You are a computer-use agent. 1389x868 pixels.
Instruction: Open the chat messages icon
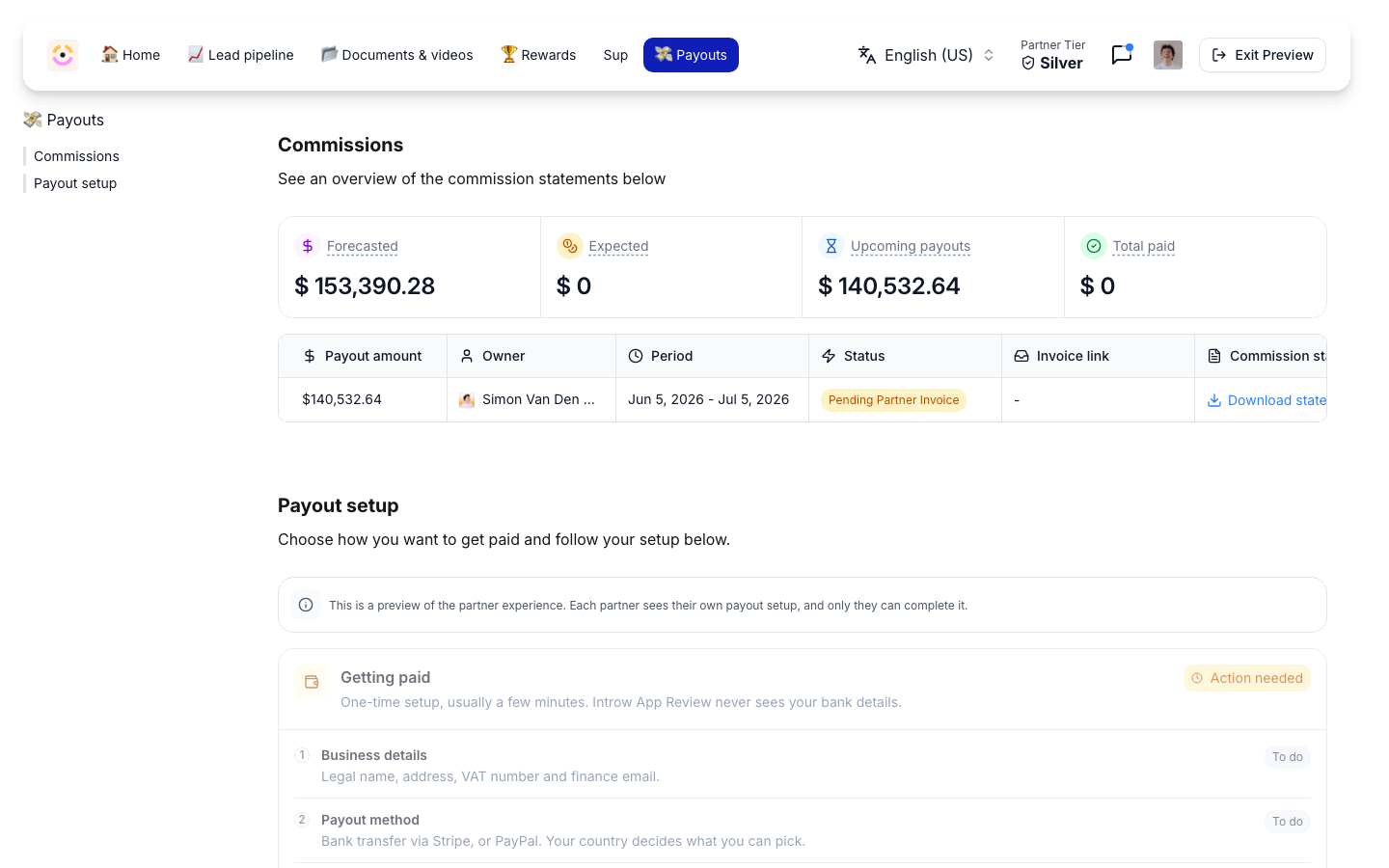tap(1121, 55)
